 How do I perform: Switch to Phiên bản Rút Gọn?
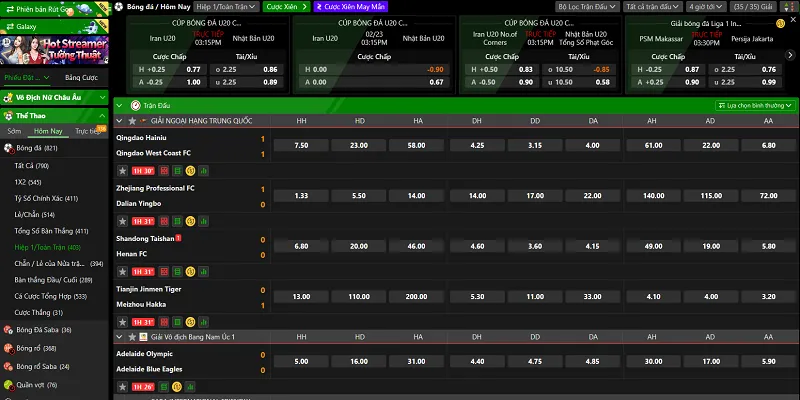(x=54, y=9)
